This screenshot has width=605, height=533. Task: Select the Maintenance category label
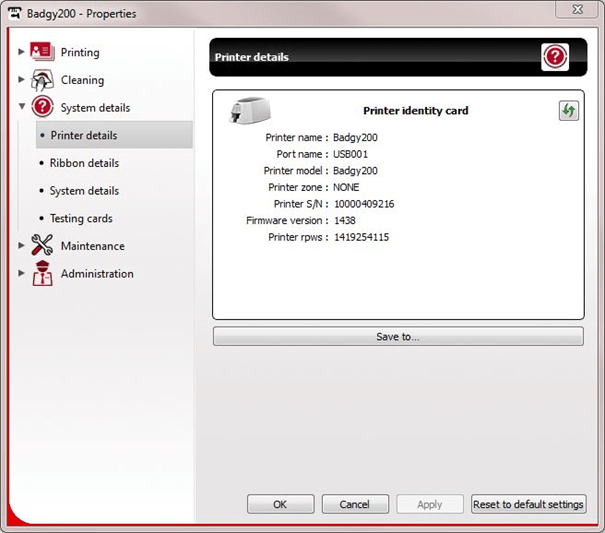tap(93, 246)
